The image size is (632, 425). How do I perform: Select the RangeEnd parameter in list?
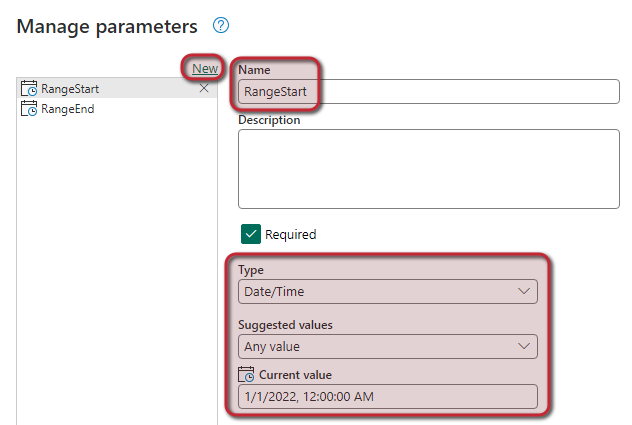(68, 109)
